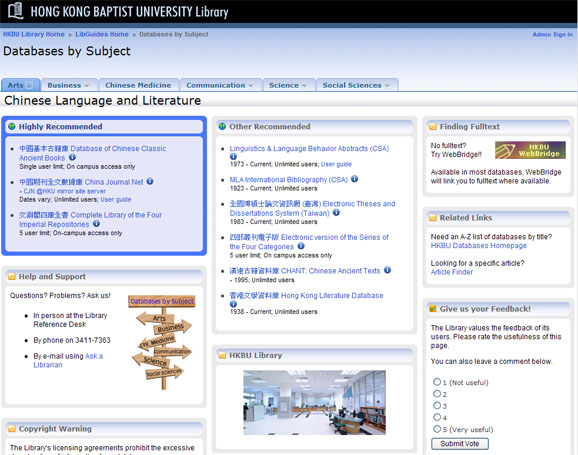Click the icon next to Help and Support heading
The width and height of the screenshot is (578, 455).
point(12,277)
